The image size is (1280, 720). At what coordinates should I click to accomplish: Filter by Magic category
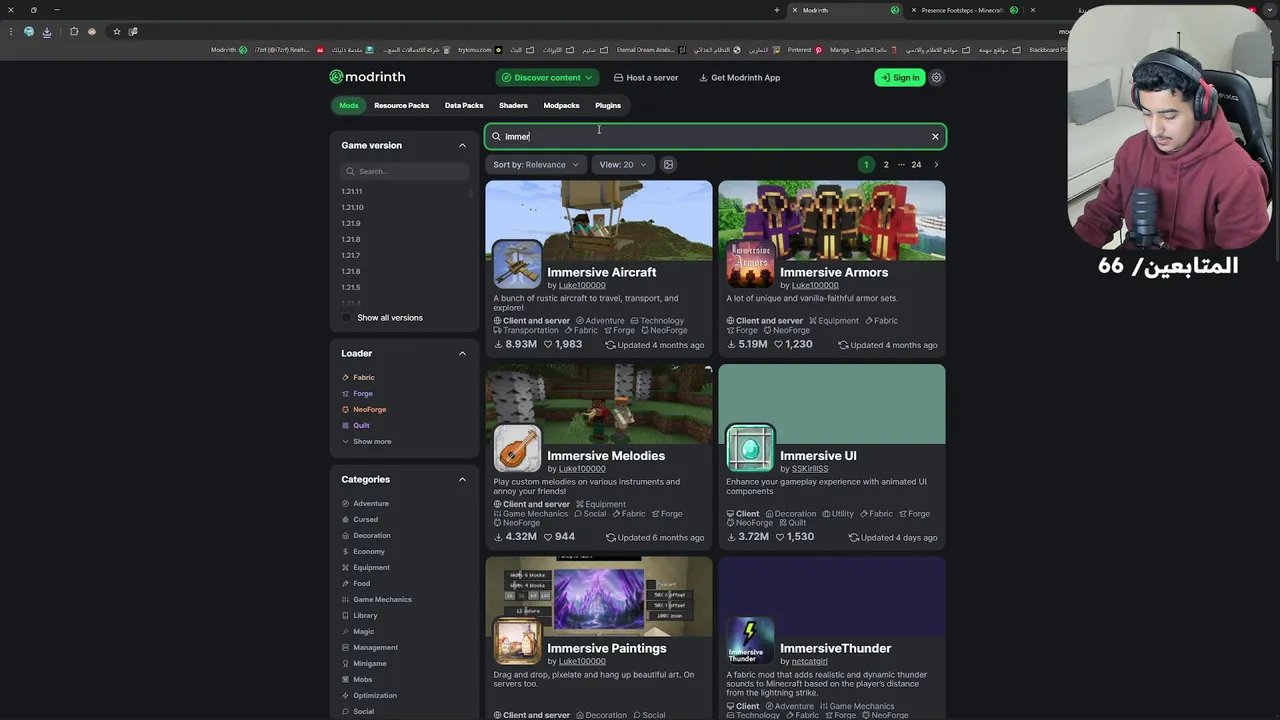click(x=358, y=631)
